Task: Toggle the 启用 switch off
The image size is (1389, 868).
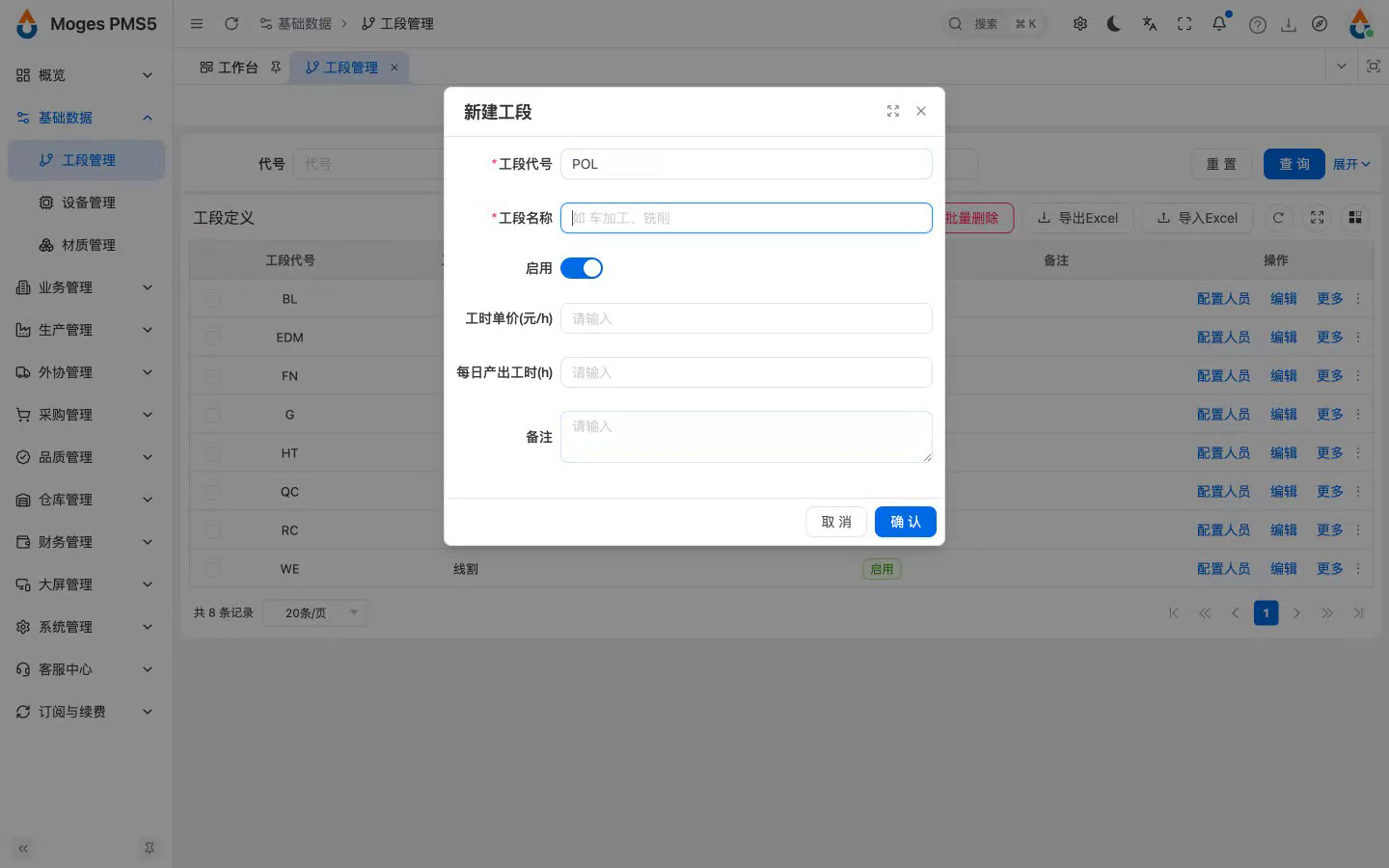Action: (x=582, y=268)
